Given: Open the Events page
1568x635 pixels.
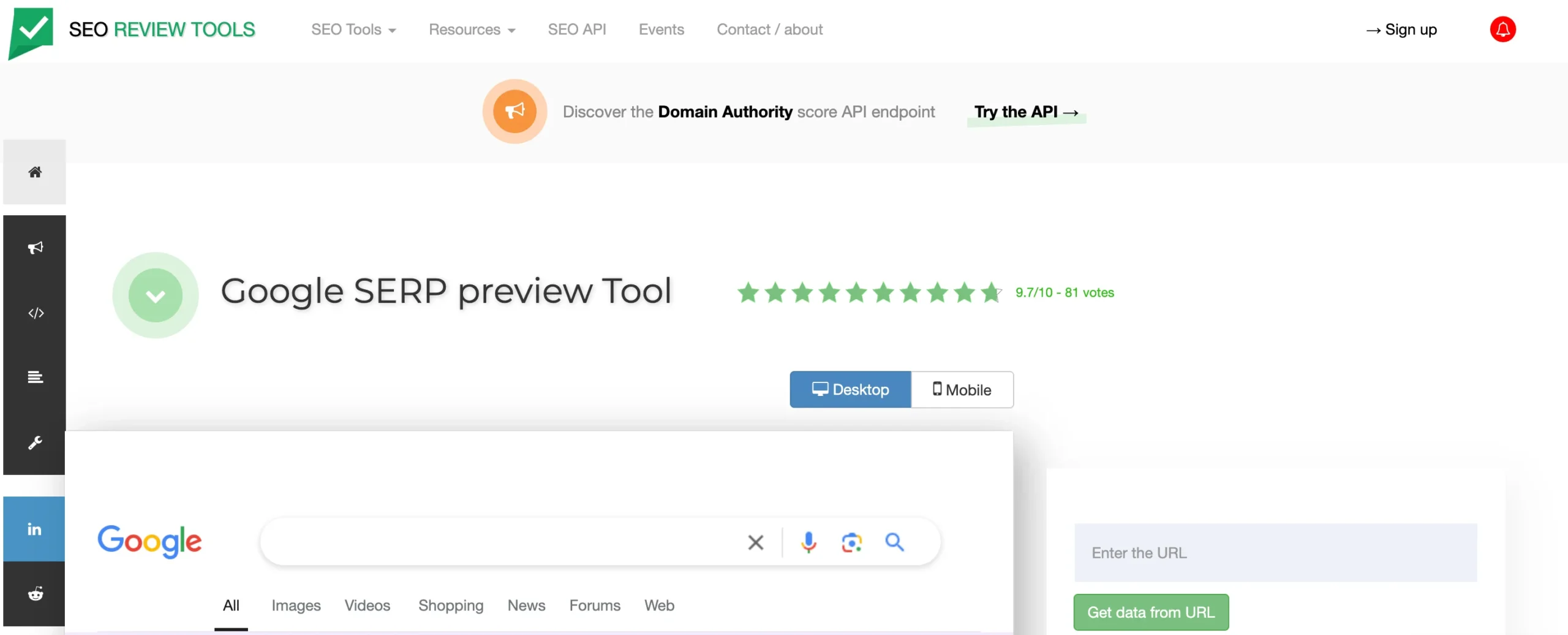Looking at the screenshot, I should click(x=661, y=29).
